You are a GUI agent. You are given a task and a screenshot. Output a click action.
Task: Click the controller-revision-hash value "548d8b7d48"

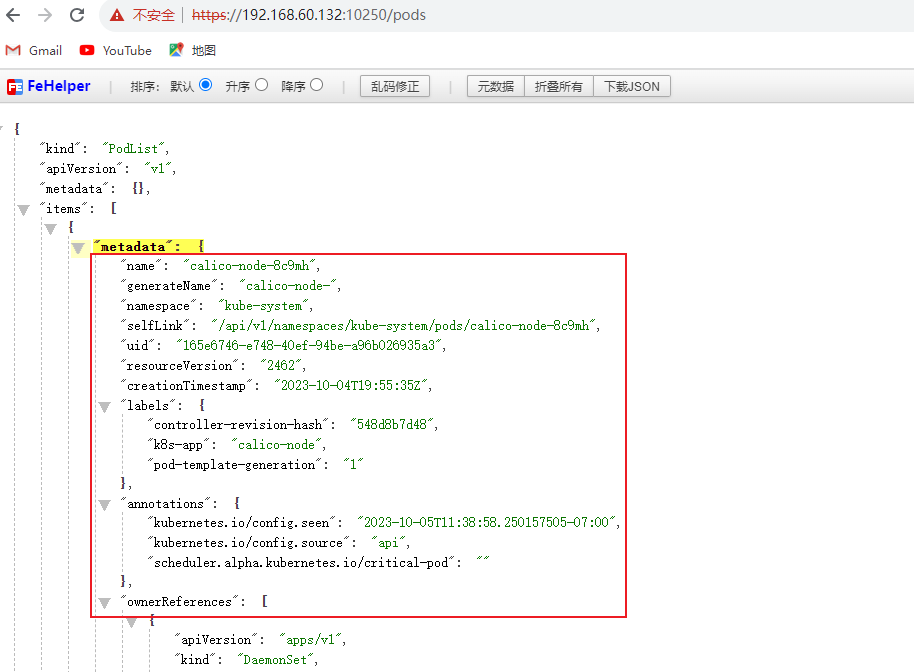coord(392,424)
